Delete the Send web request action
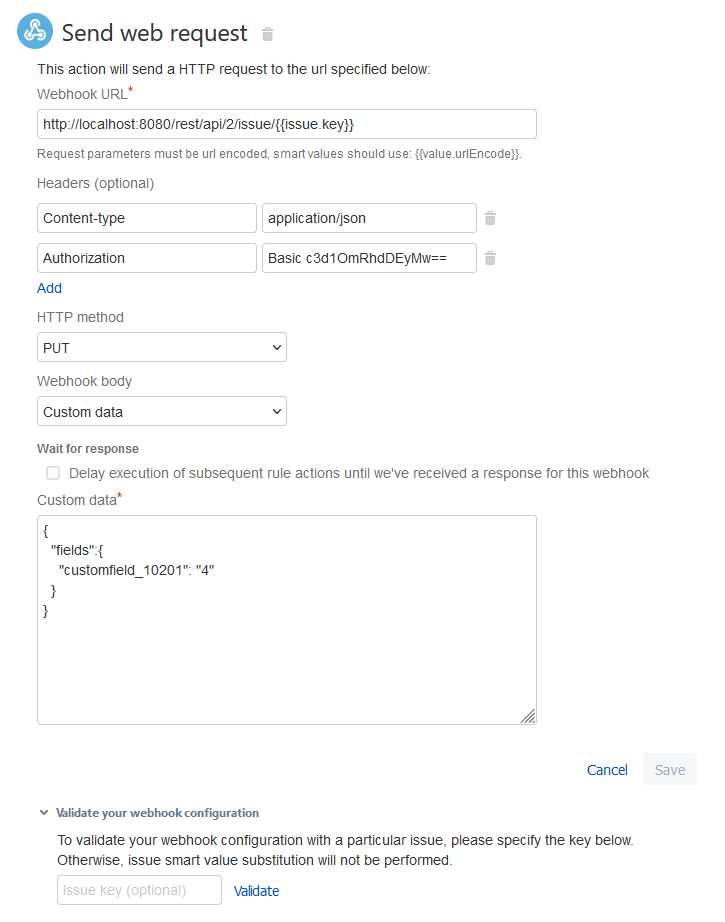The height and width of the screenshot is (922, 725). point(267,34)
